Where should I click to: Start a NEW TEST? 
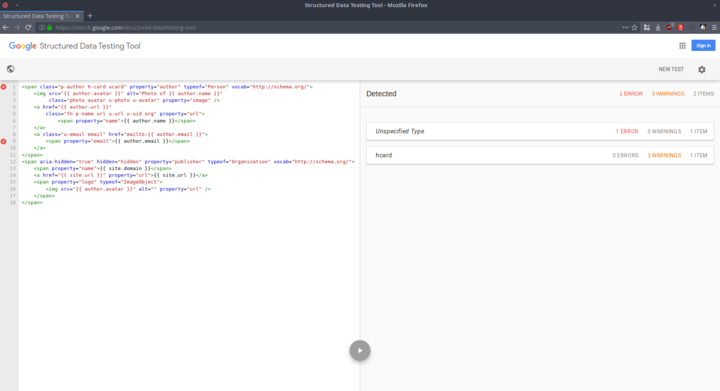671,69
